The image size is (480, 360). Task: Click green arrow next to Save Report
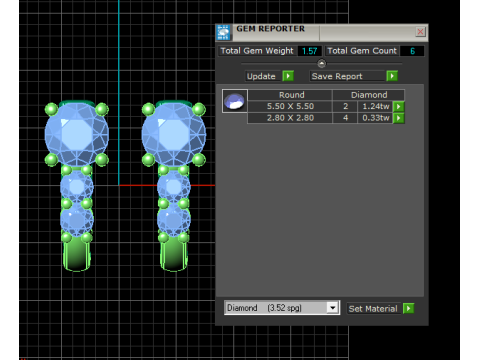[x=392, y=76]
